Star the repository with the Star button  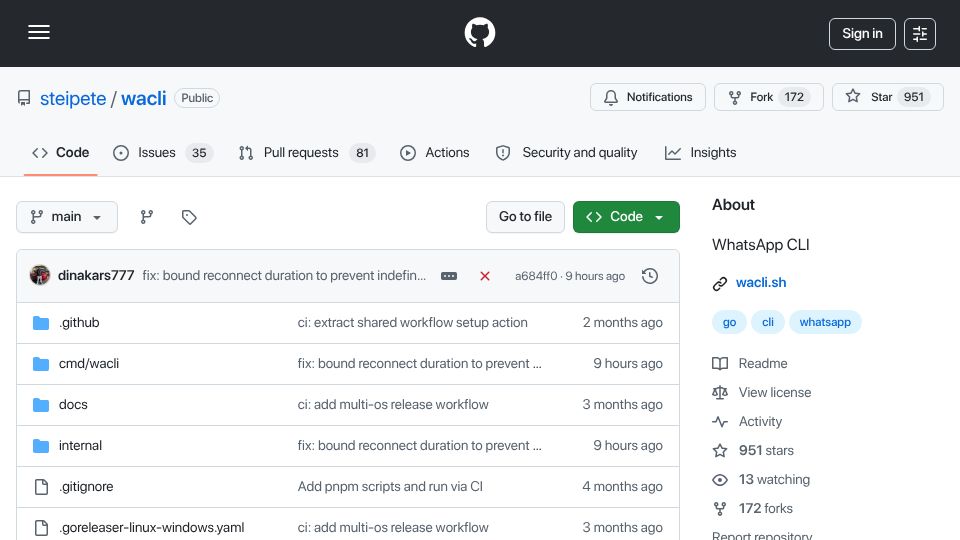coord(887,97)
